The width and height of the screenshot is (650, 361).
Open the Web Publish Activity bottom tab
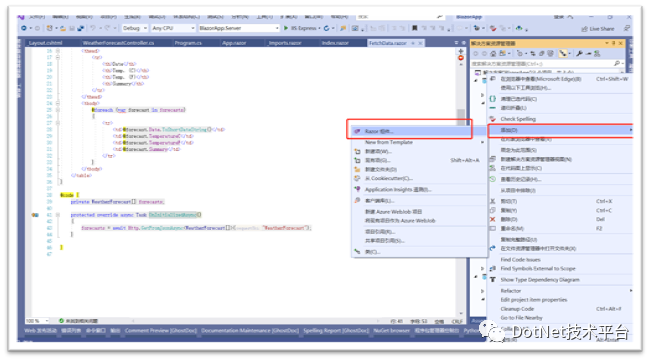pos(40,331)
